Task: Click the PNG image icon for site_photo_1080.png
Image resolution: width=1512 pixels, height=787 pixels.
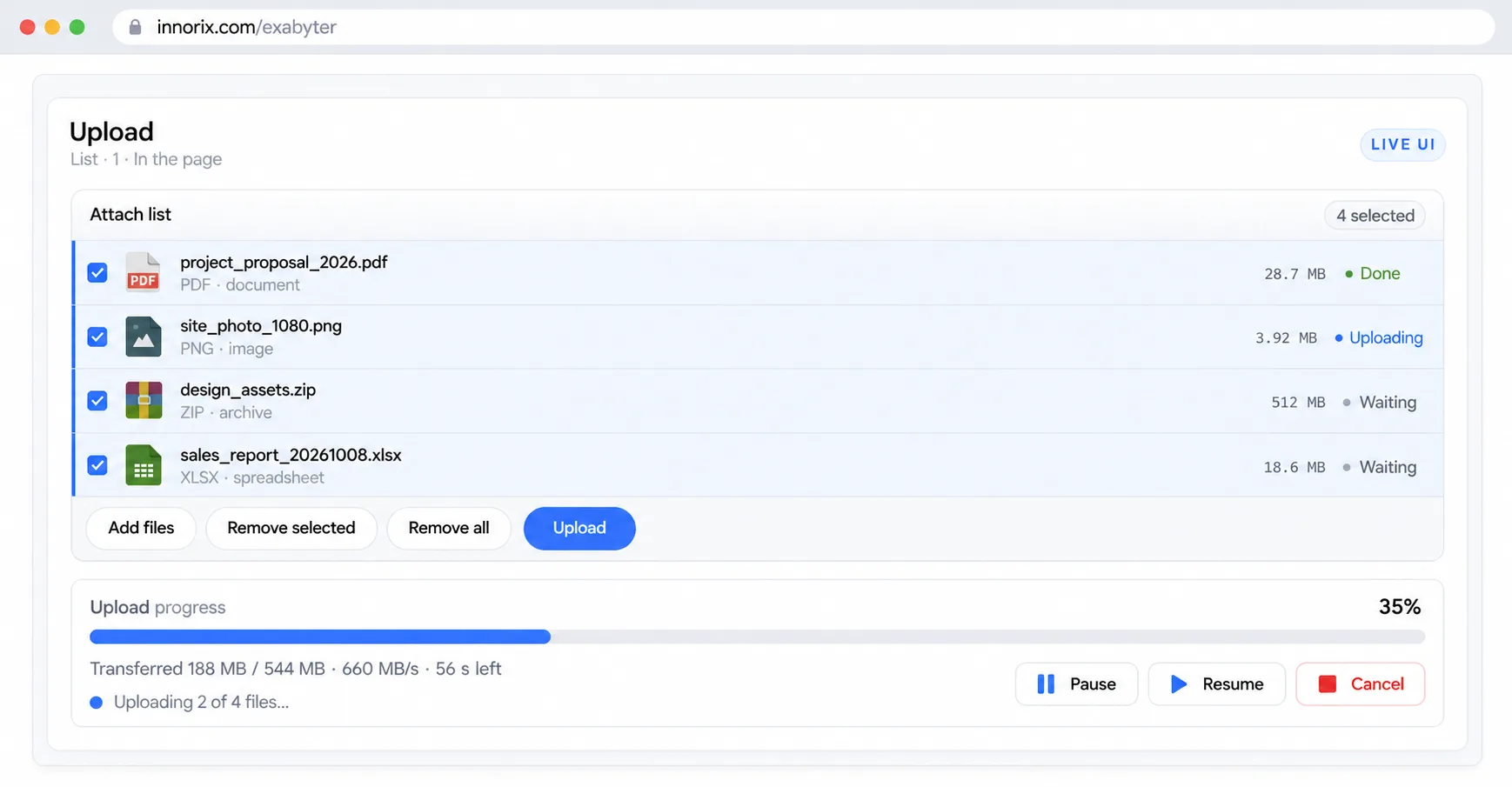Action: (x=143, y=337)
